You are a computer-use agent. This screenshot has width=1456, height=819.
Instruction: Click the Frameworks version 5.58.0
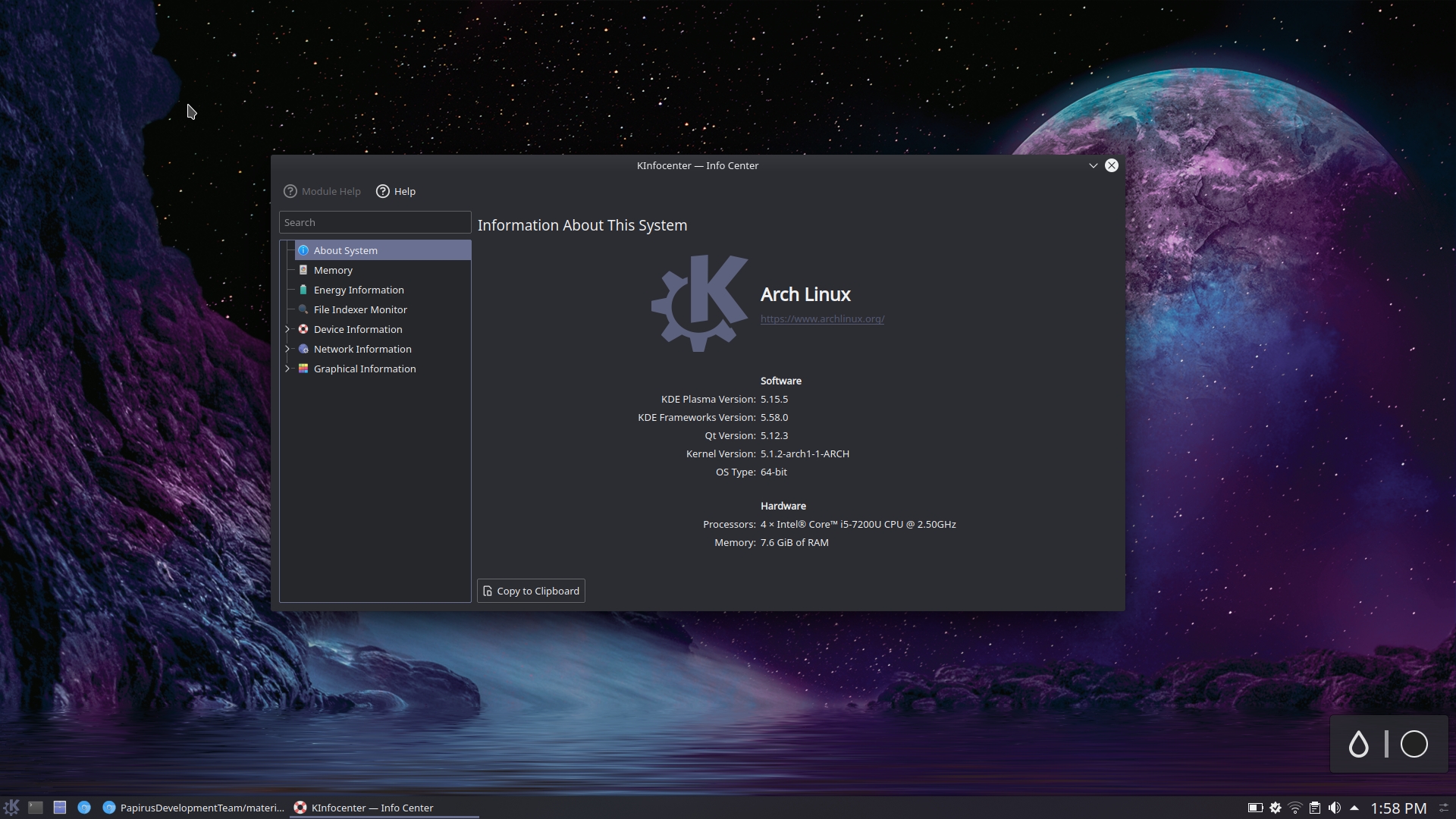[774, 417]
